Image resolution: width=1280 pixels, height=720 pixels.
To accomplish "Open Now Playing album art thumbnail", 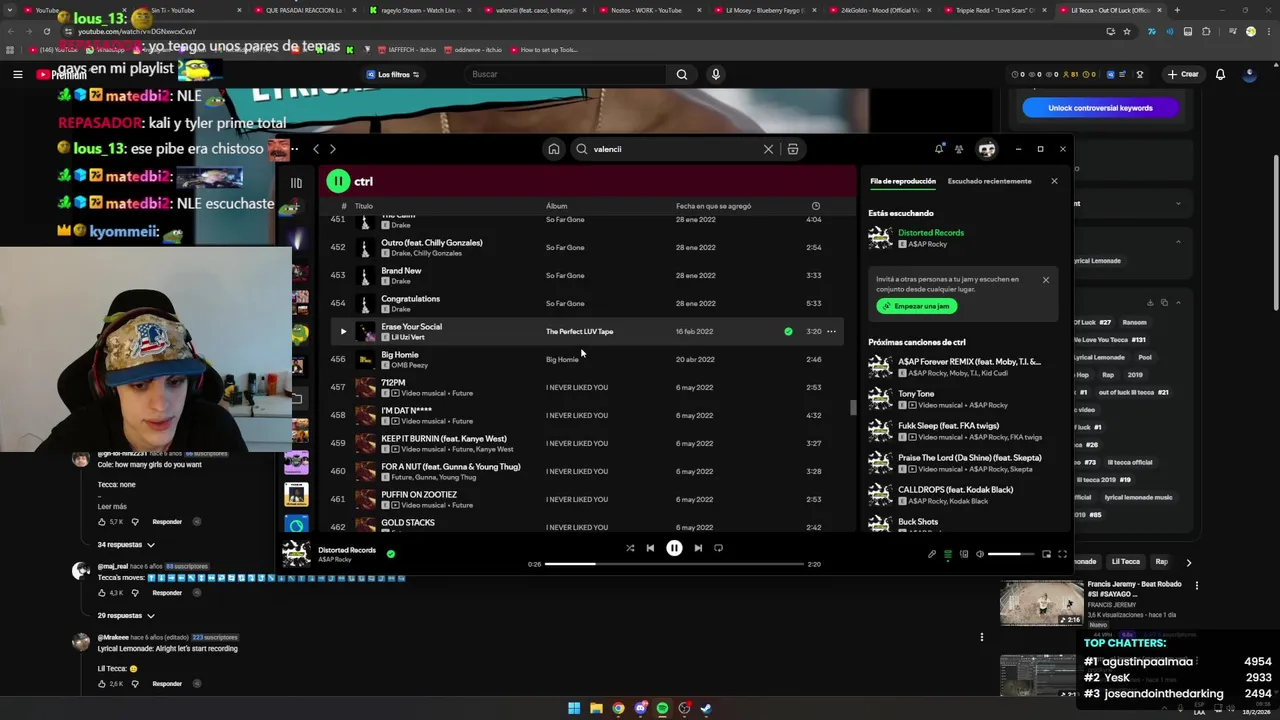I will coord(296,553).
